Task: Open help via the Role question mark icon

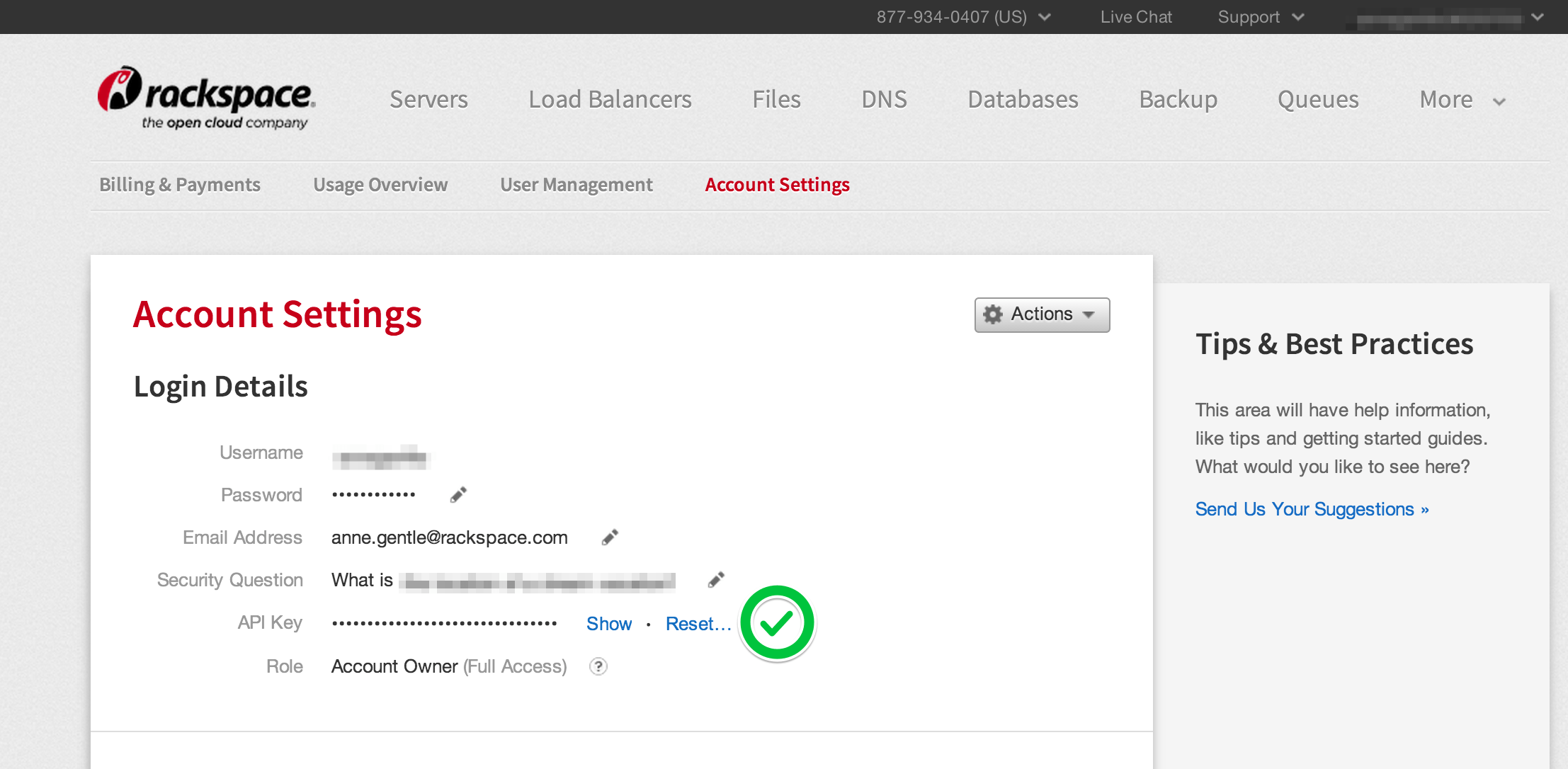Action: point(597,666)
